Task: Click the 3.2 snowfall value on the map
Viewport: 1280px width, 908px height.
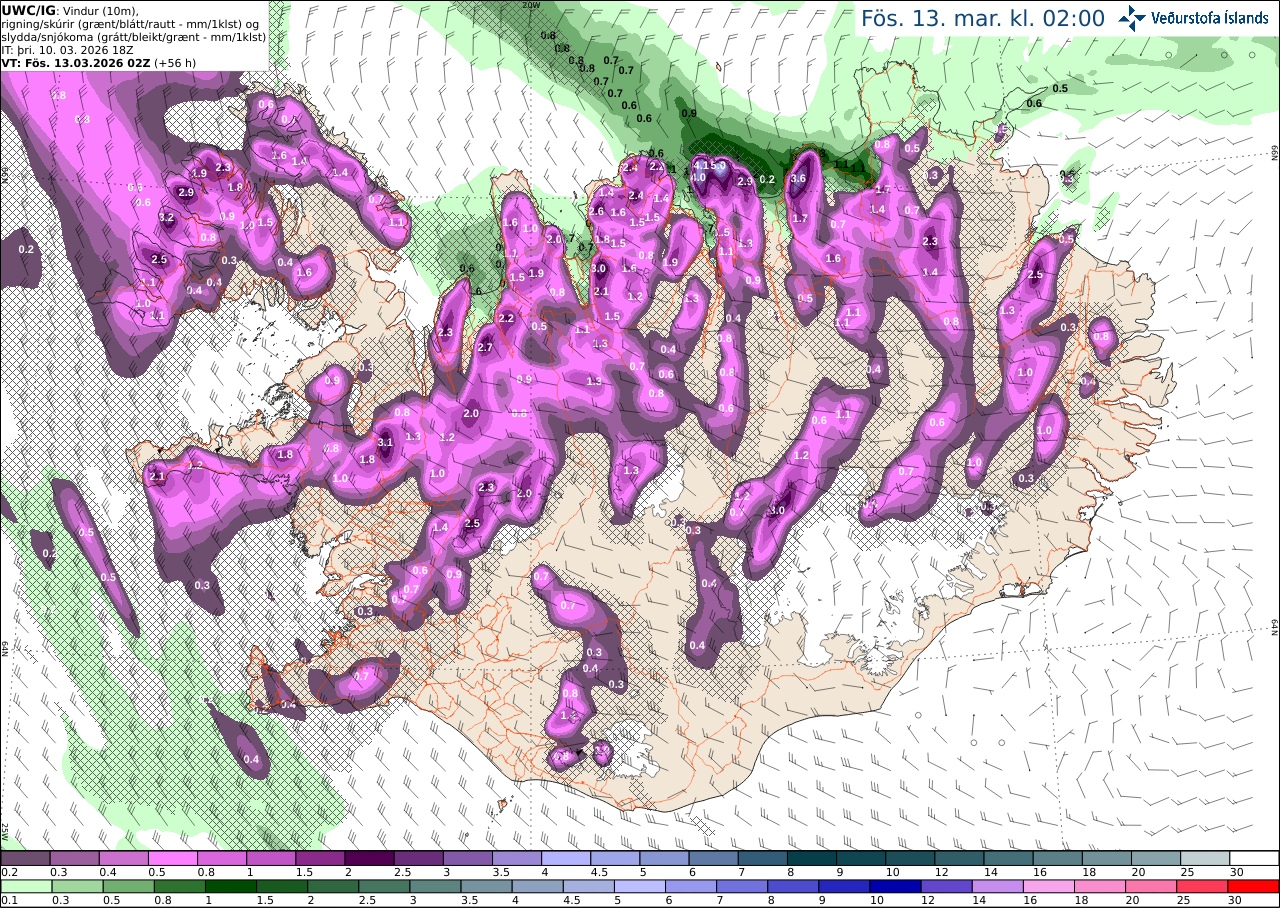Action: 167,217
